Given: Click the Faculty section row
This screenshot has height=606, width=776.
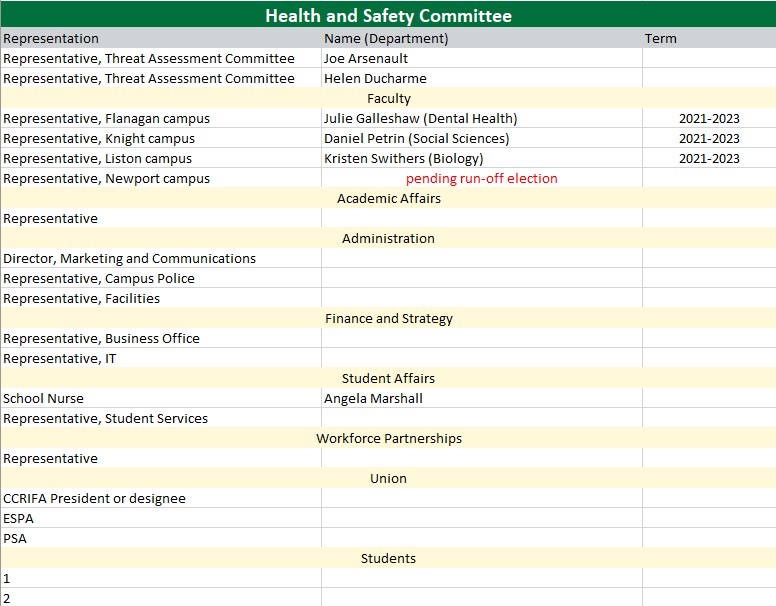Looking at the screenshot, I should [x=388, y=98].
